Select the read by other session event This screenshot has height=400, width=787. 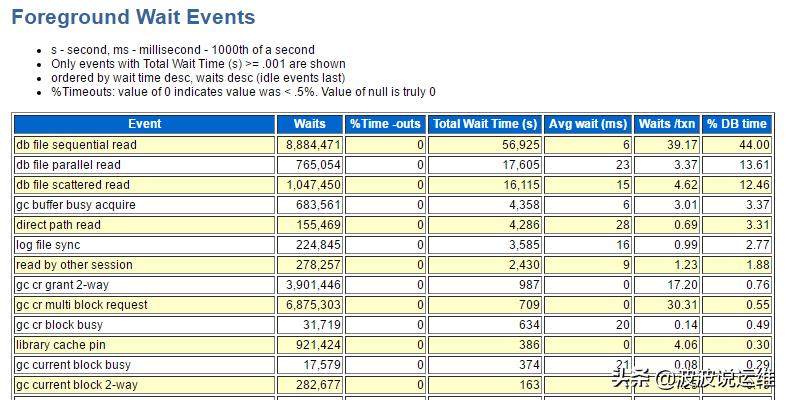pyautogui.click(x=74, y=265)
